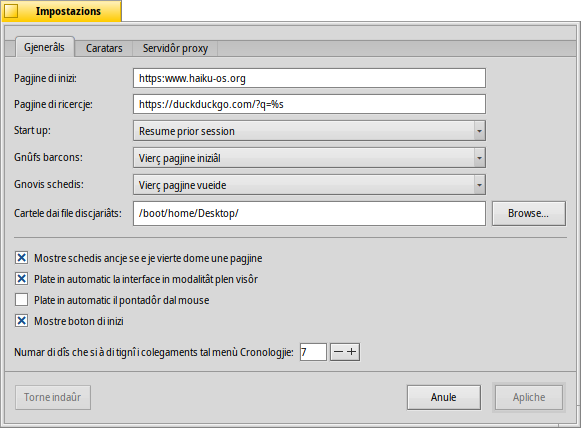
Task: Uncheck Mostre schedis ancje se e je vierte
Action: pos(21,258)
